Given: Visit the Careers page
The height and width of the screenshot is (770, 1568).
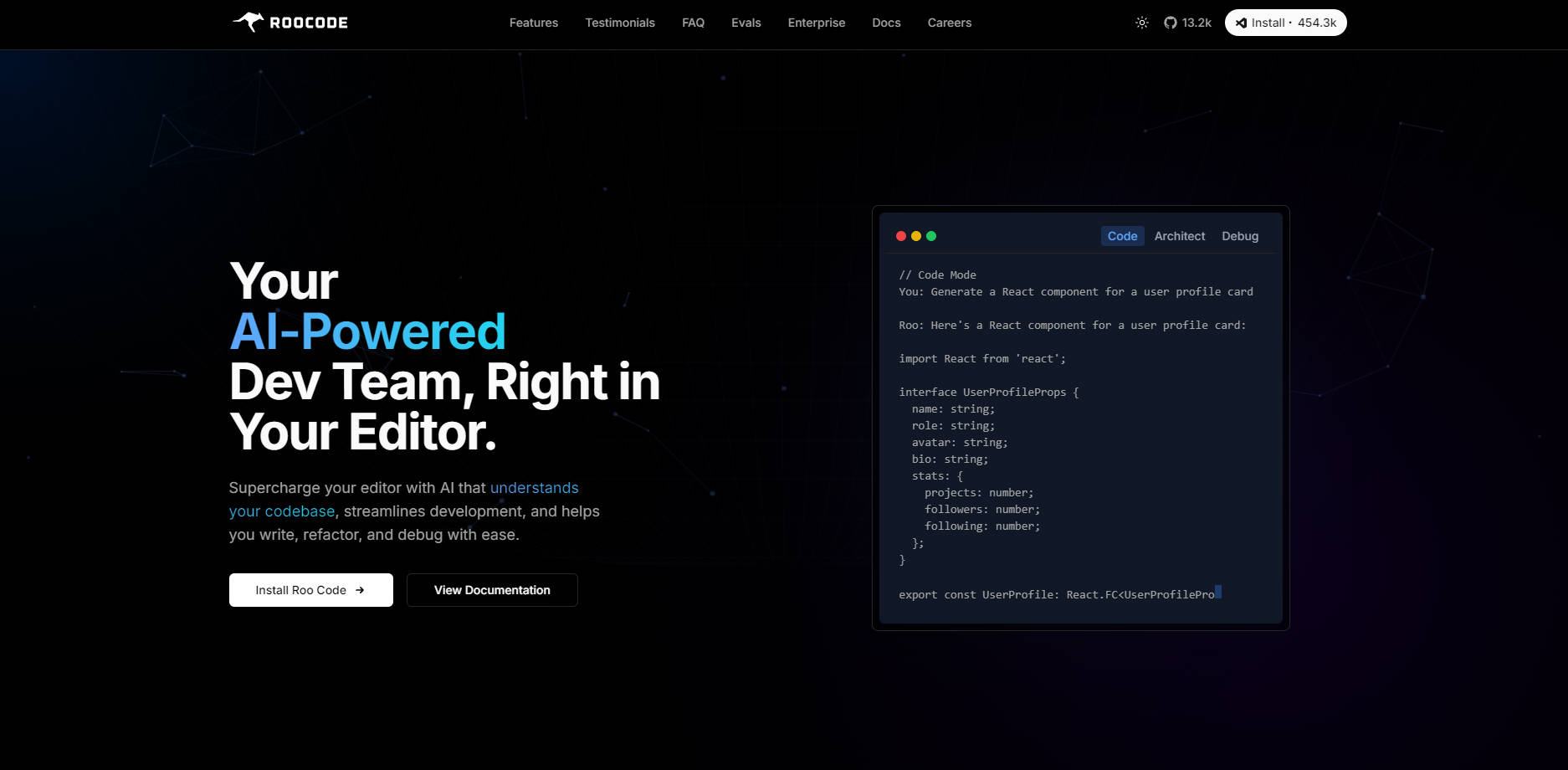Looking at the screenshot, I should click(x=949, y=23).
